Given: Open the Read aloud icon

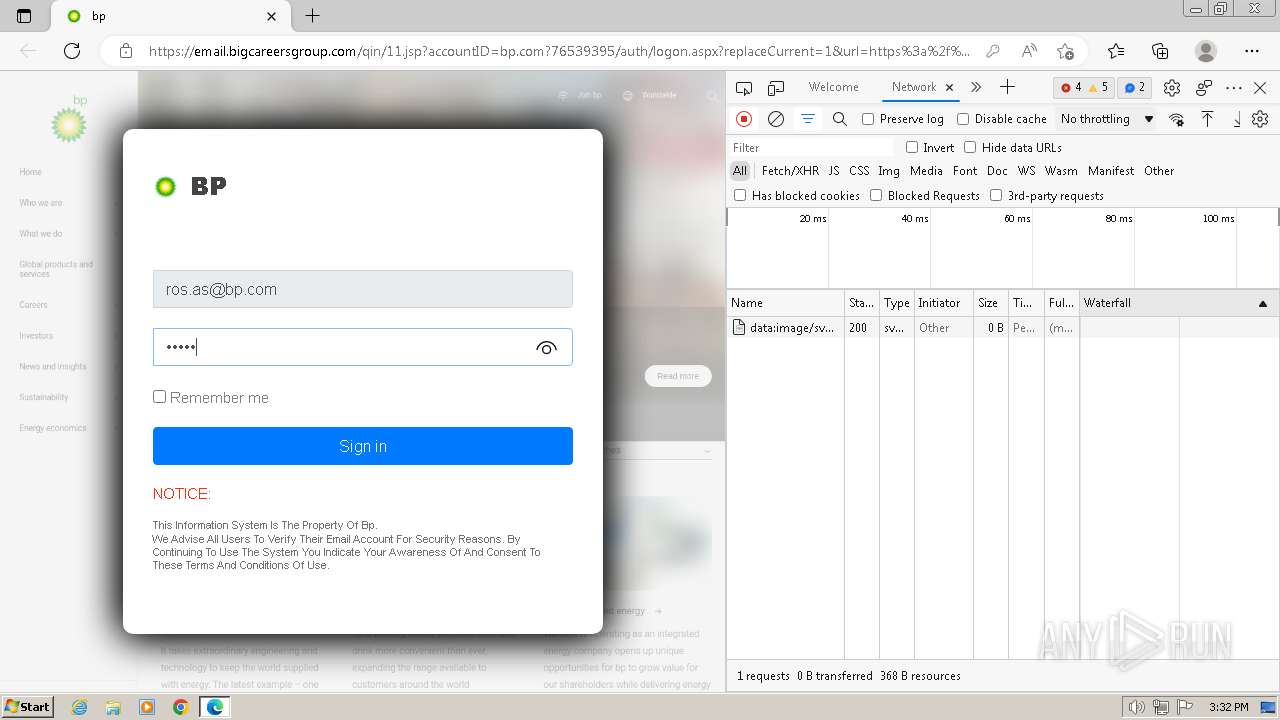Looking at the screenshot, I should (x=1029, y=51).
